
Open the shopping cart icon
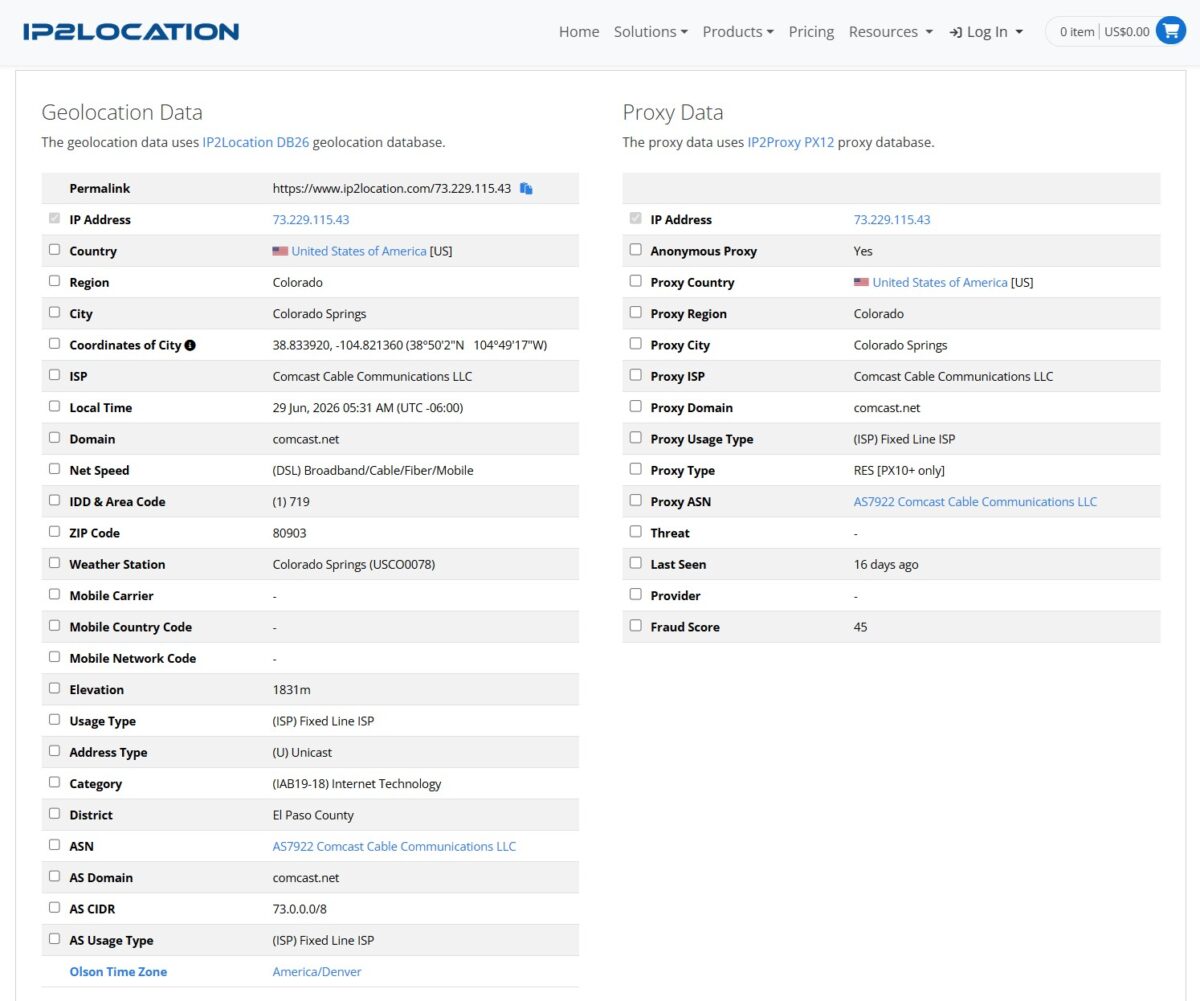pos(1171,31)
